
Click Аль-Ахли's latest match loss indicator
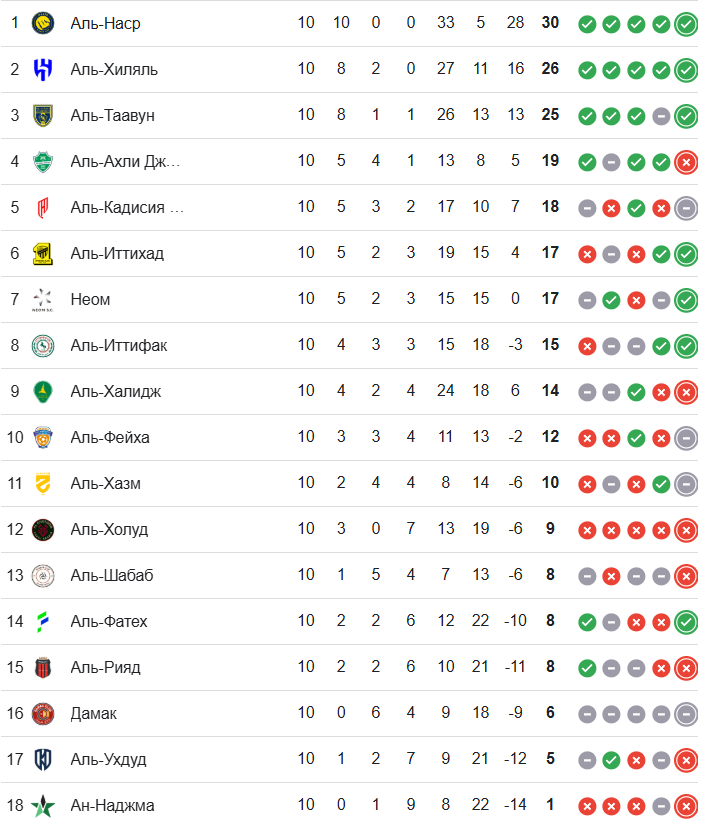[686, 162]
